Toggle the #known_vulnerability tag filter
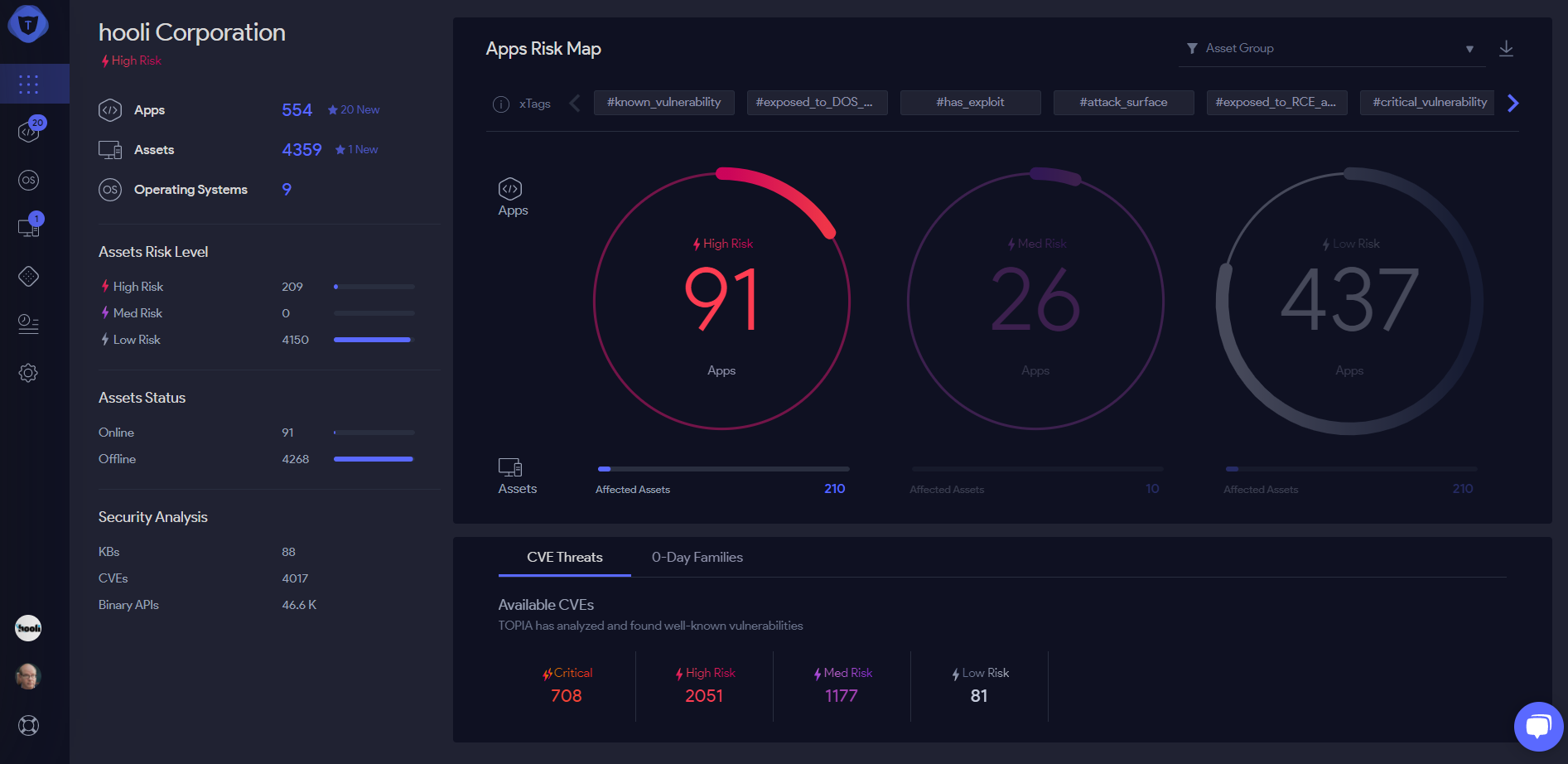The width and height of the screenshot is (1568, 764). (663, 103)
